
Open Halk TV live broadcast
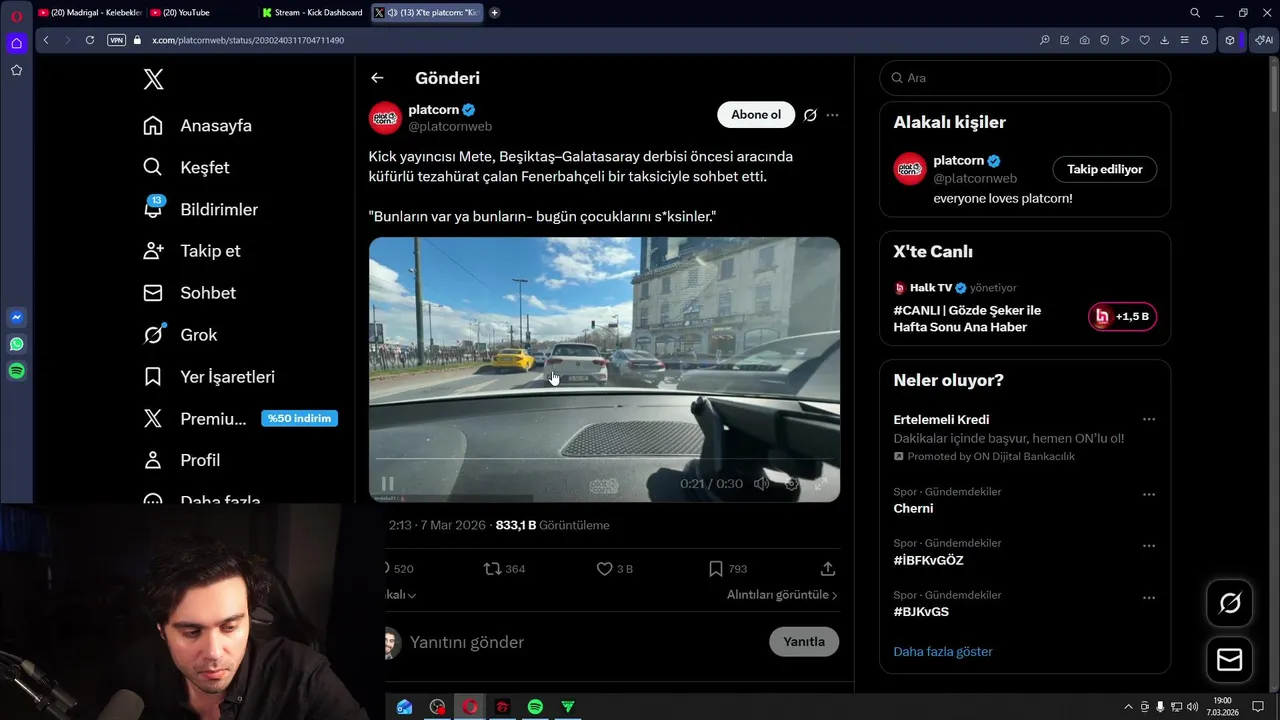(967, 318)
